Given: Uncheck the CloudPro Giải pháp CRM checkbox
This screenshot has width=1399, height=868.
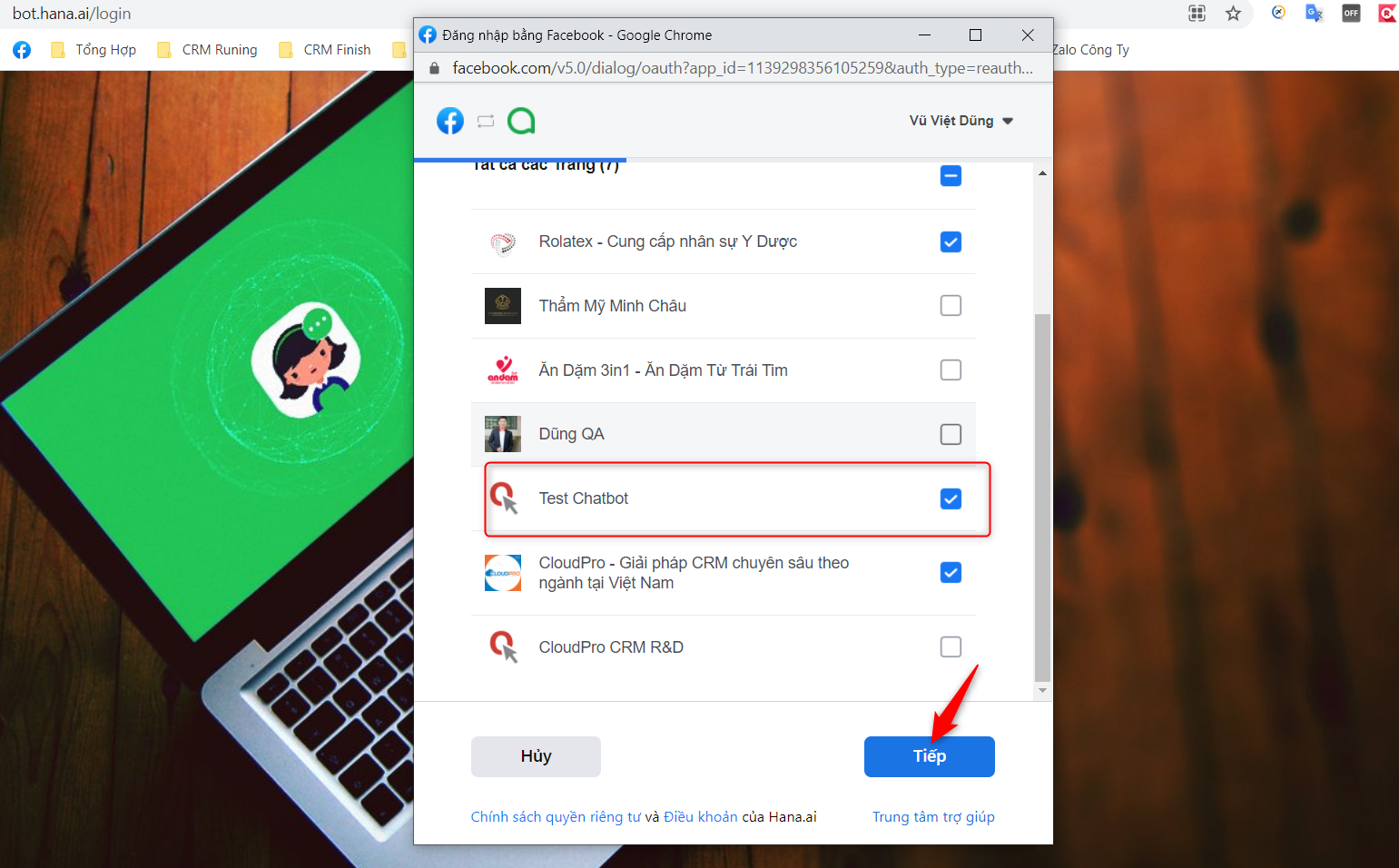Looking at the screenshot, I should point(951,573).
